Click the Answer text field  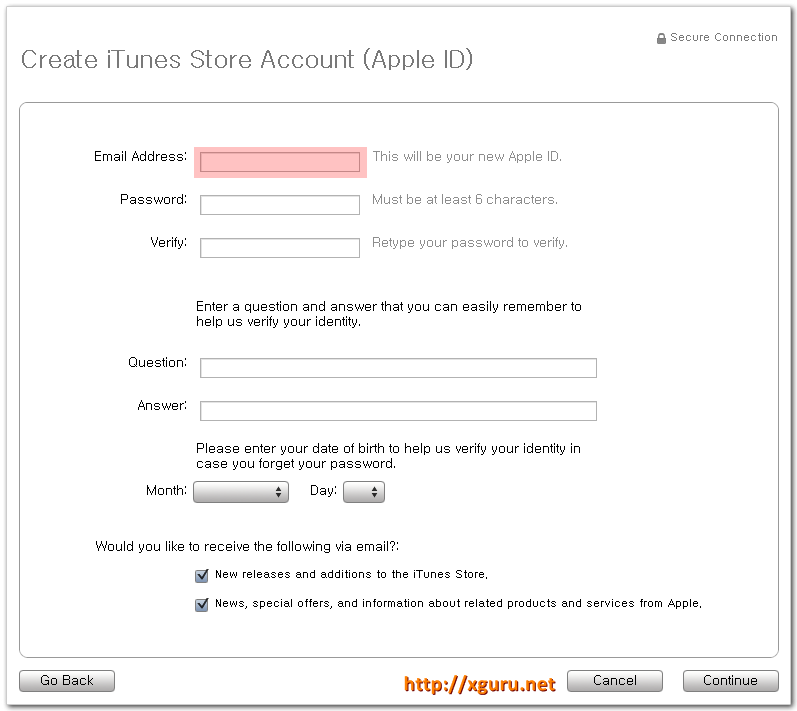coord(398,411)
